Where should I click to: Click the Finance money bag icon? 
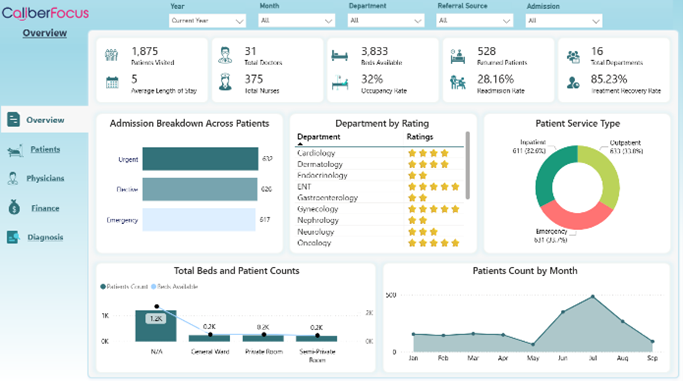coord(14,207)
